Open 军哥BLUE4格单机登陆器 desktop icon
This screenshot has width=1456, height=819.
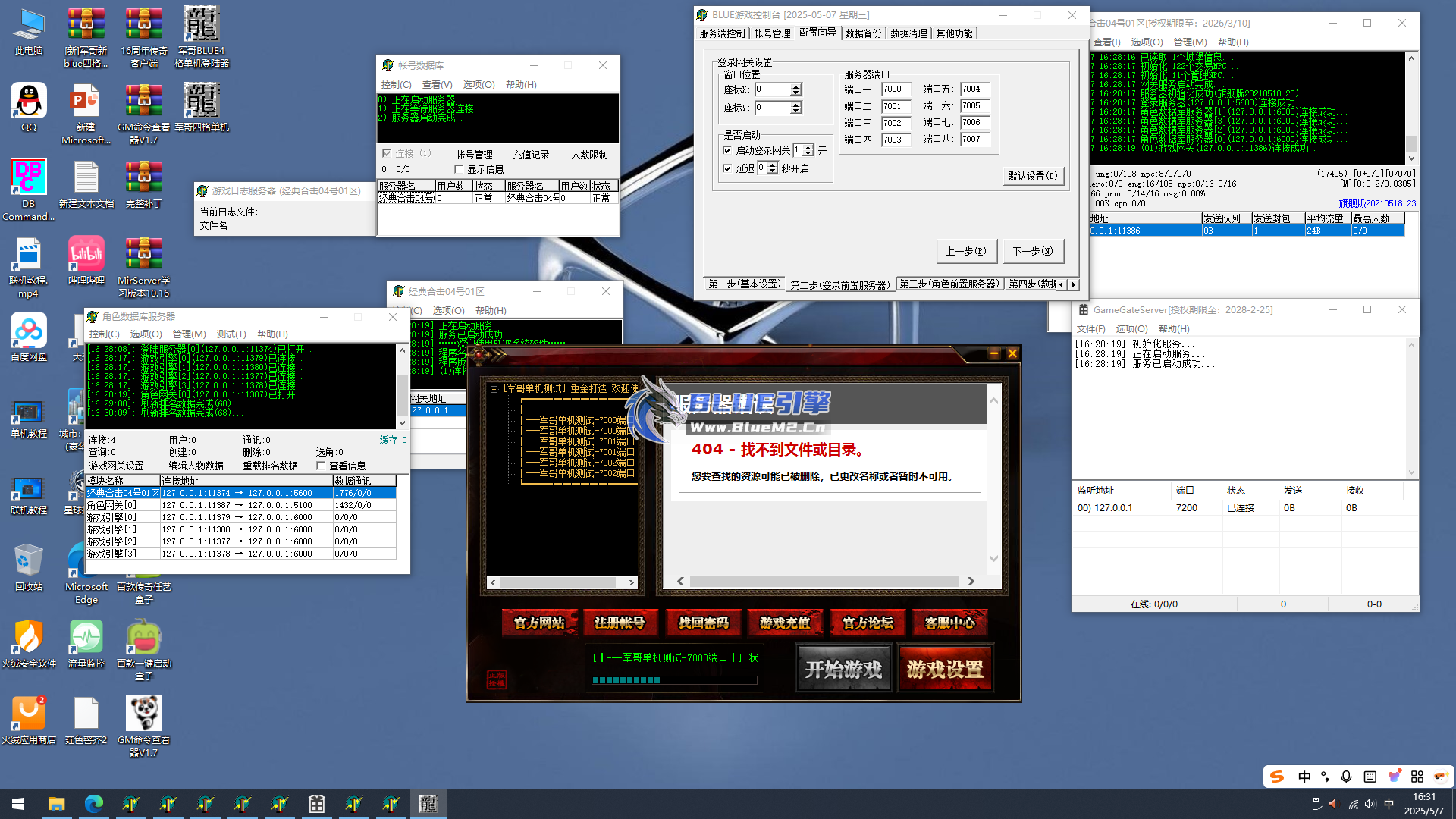[202, 38]
